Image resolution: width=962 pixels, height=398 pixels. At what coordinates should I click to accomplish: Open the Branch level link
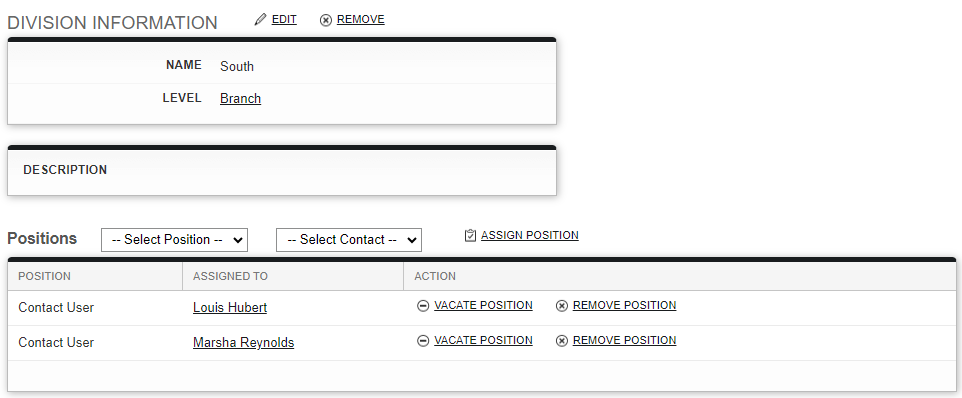pyautogui.click(x=240, y=99)
